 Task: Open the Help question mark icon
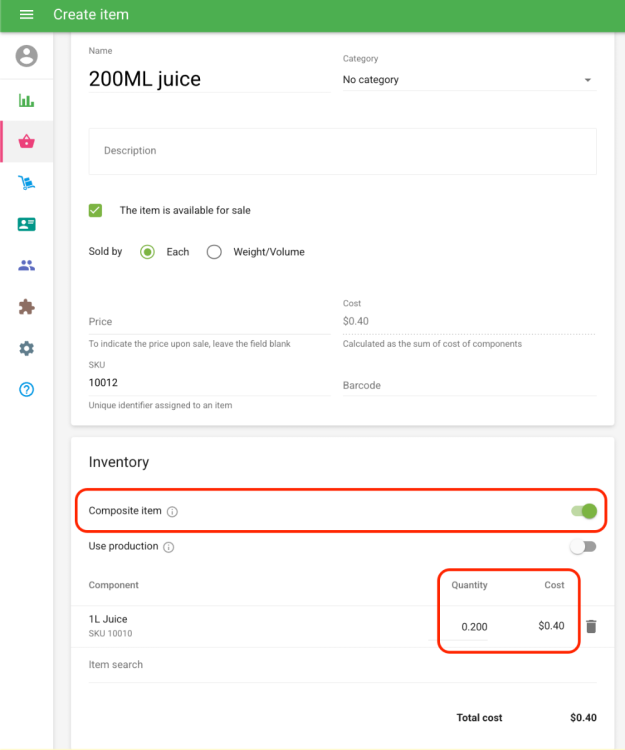tap(26, 389)
